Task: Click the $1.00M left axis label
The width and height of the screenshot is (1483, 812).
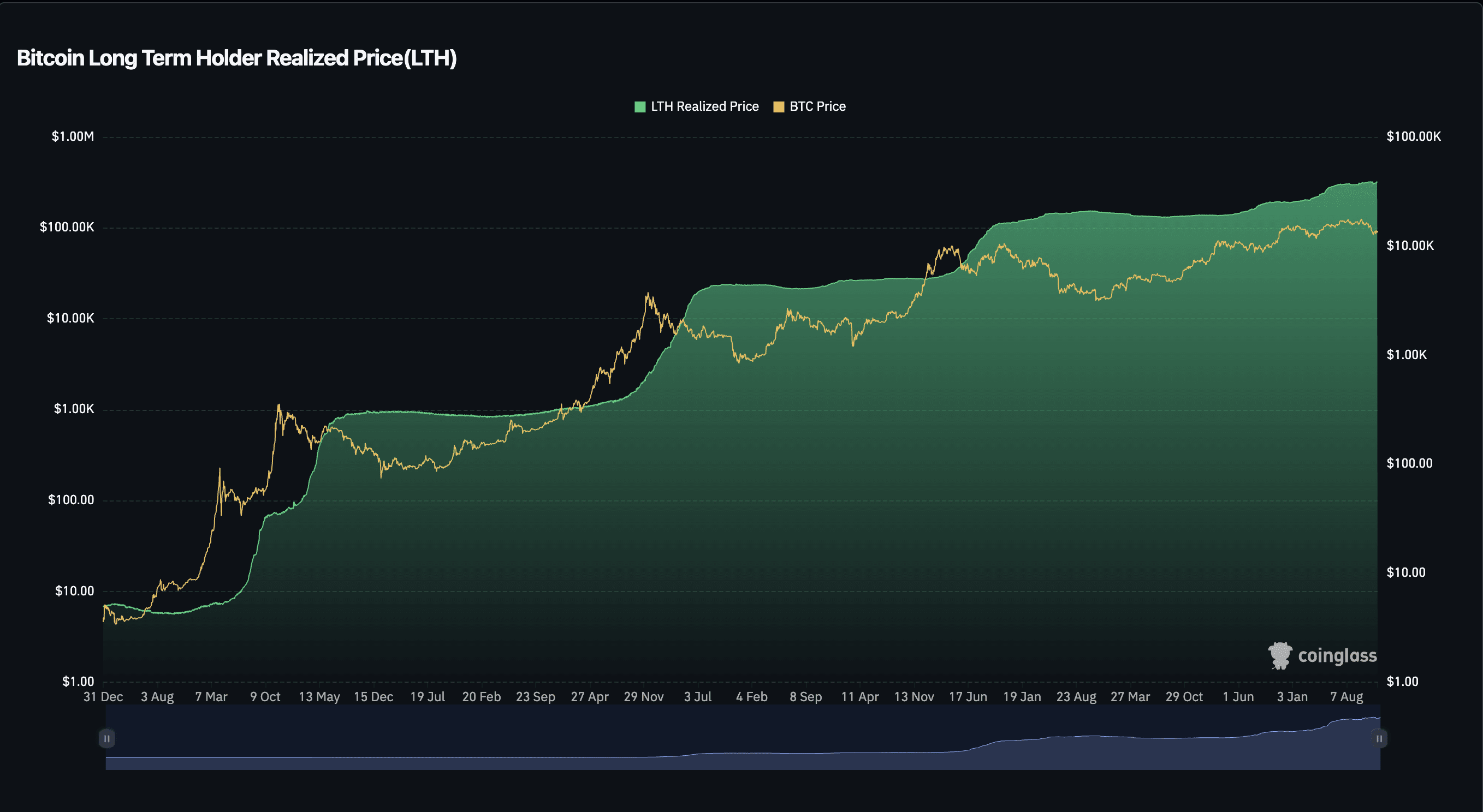Action: click(x=73, y=136)
